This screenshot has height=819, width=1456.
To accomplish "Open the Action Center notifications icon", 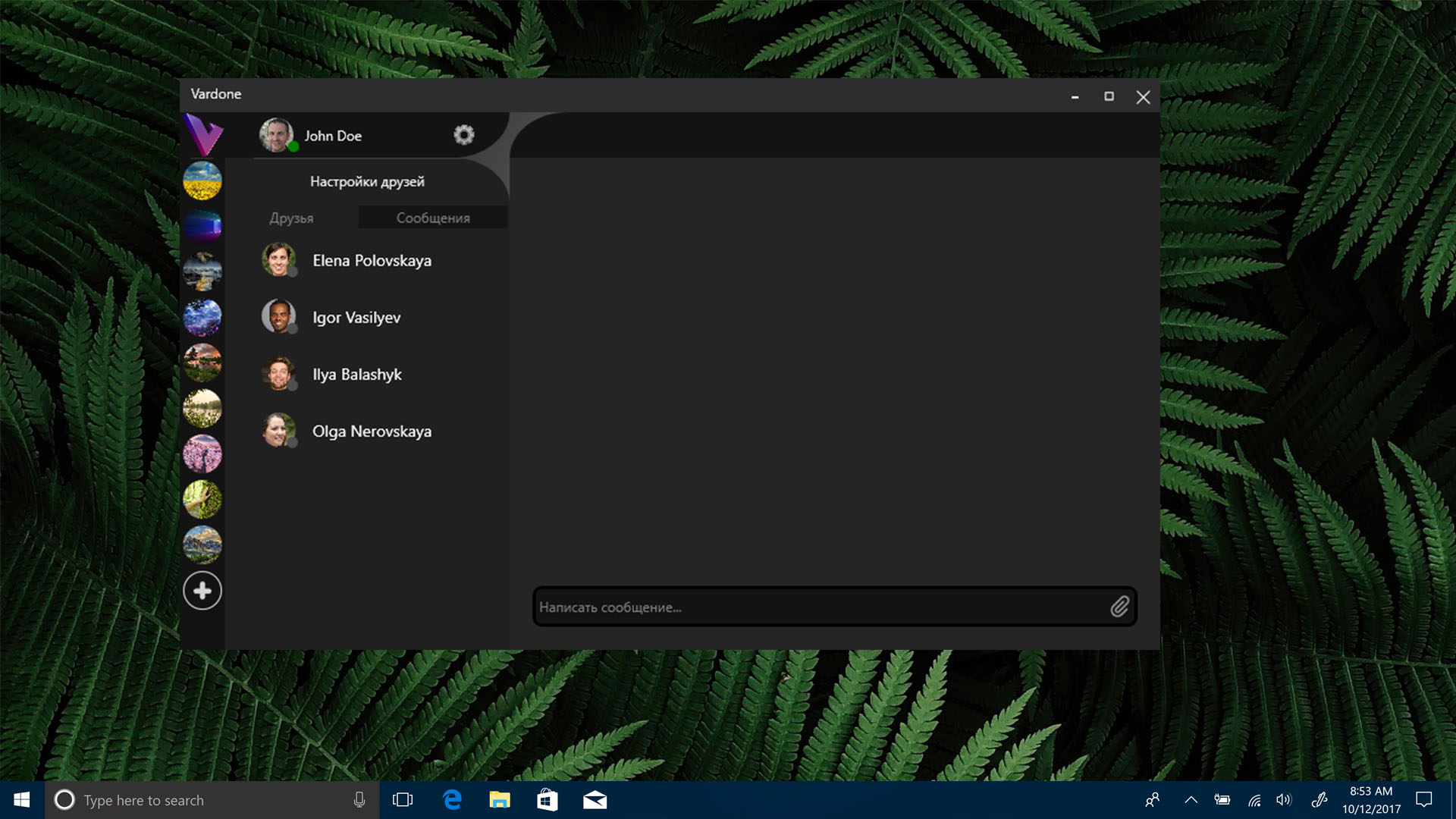I will pos(1424,800).
